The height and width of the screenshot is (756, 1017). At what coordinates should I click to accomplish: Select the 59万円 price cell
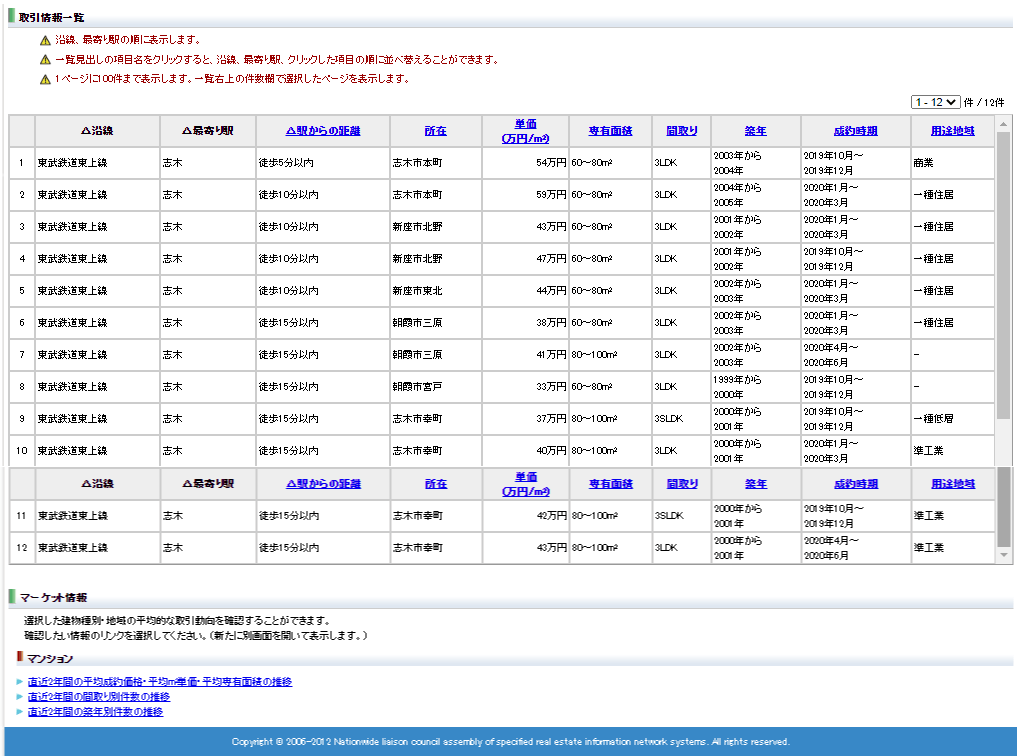pos(525,195)
